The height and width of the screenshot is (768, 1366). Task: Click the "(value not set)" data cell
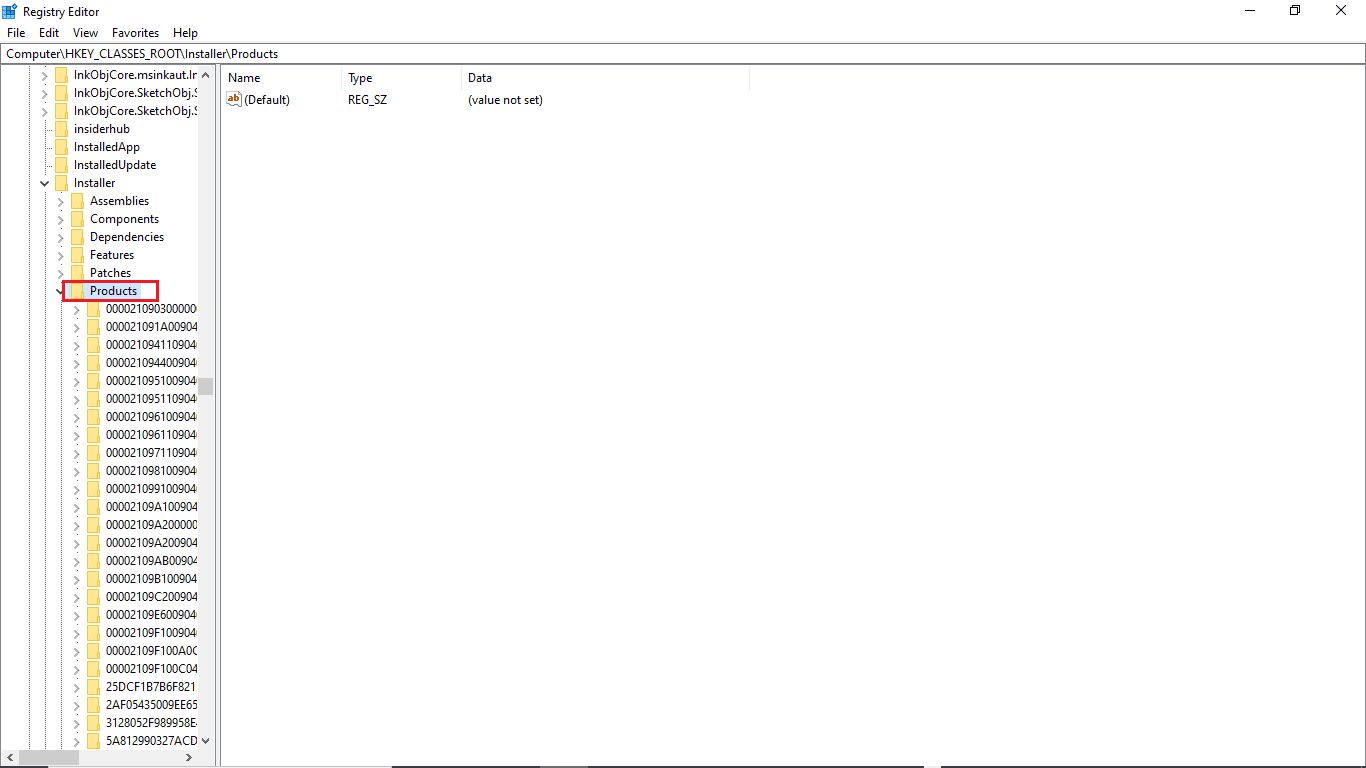click(x=505, y=100)
